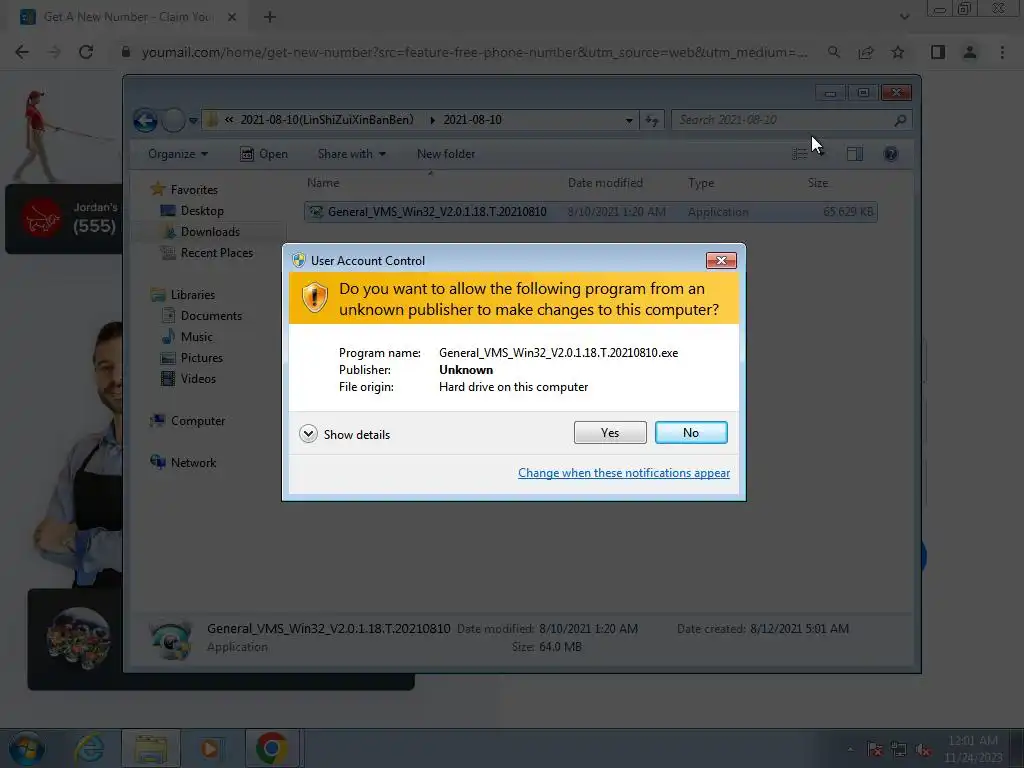This screenshot has height=768, width=1024.
Task: Click youmail.com URL in Chrome address bar
Action: tap(475, 52)
